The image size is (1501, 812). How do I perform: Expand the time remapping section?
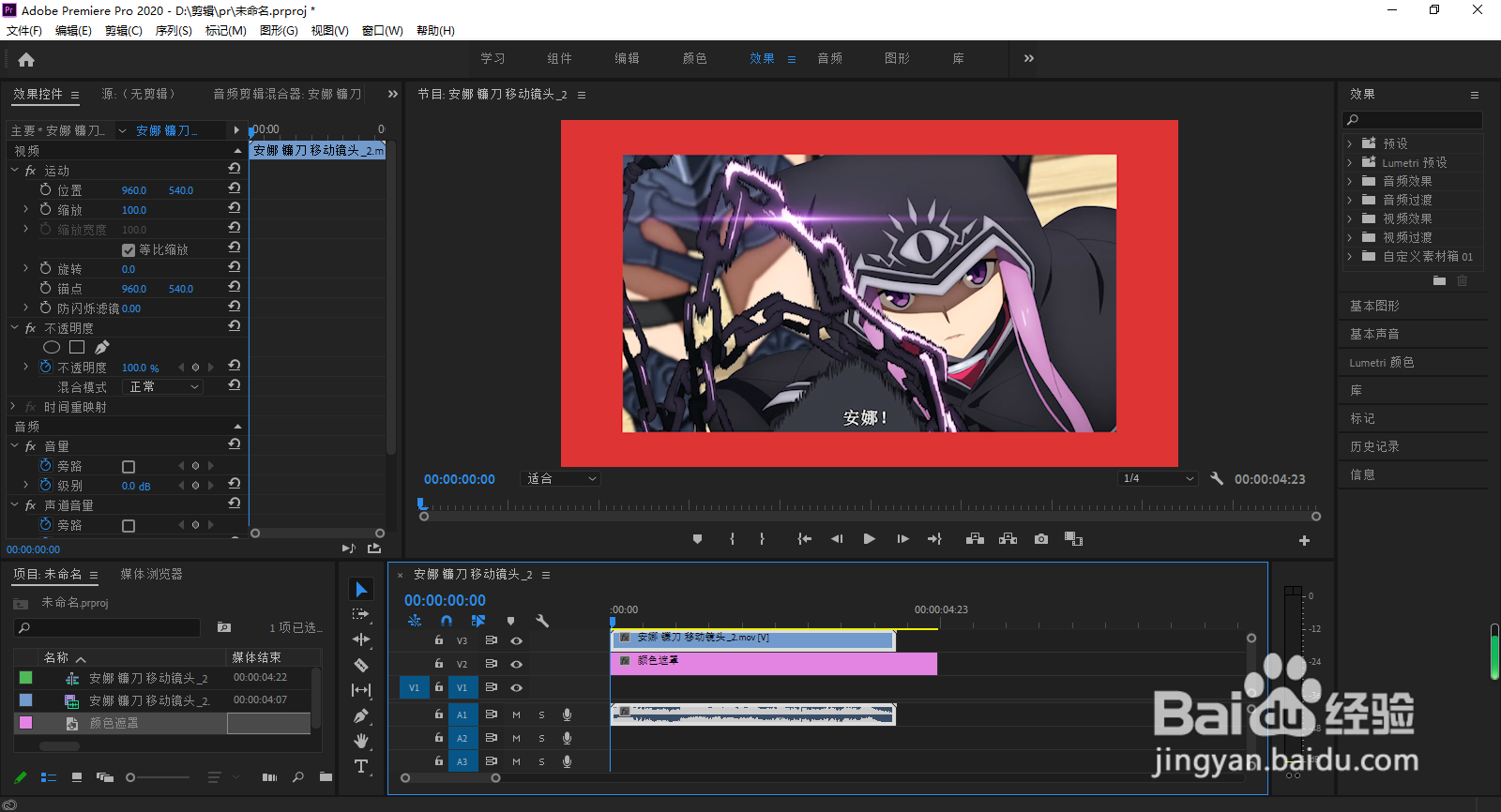(13, 407)
